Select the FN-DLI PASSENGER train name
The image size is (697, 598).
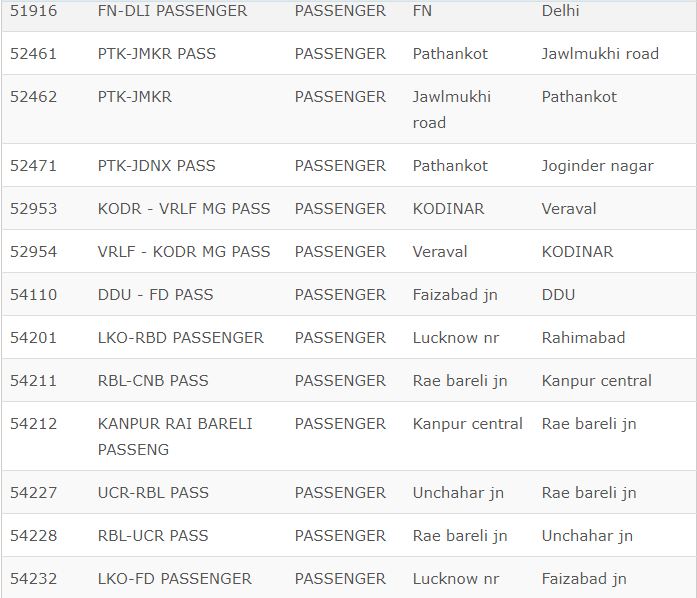click(x=172, y=11)
